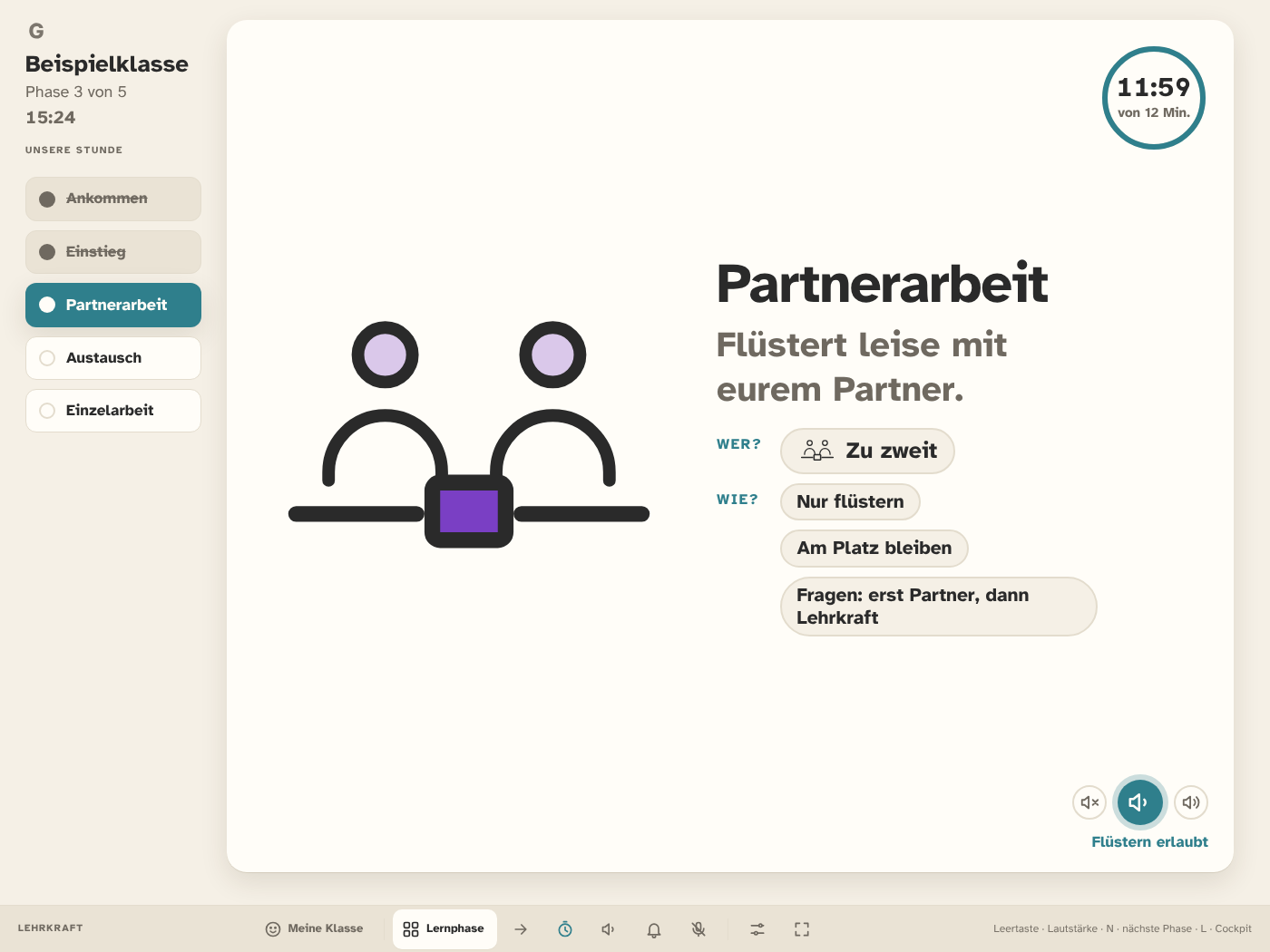Open the settings sliders icon
Viewport: 1270px width, 952px height.
(757, 929)
